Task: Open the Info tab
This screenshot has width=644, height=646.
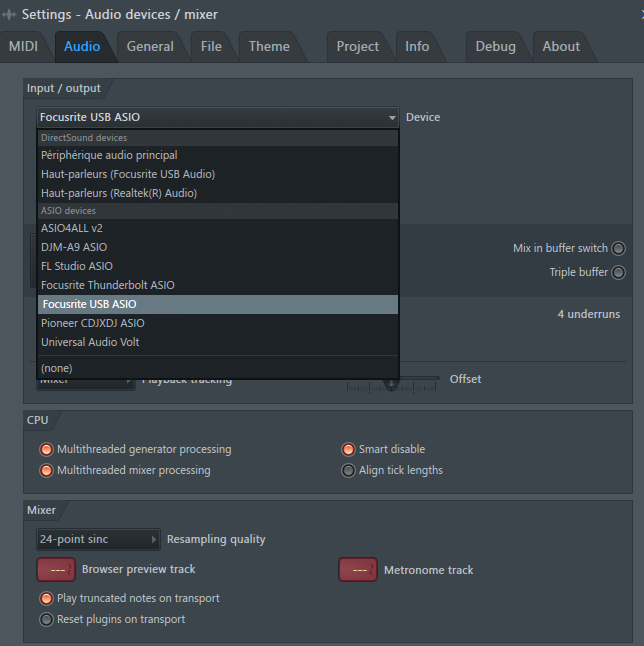Action: (x=417, y=47)
